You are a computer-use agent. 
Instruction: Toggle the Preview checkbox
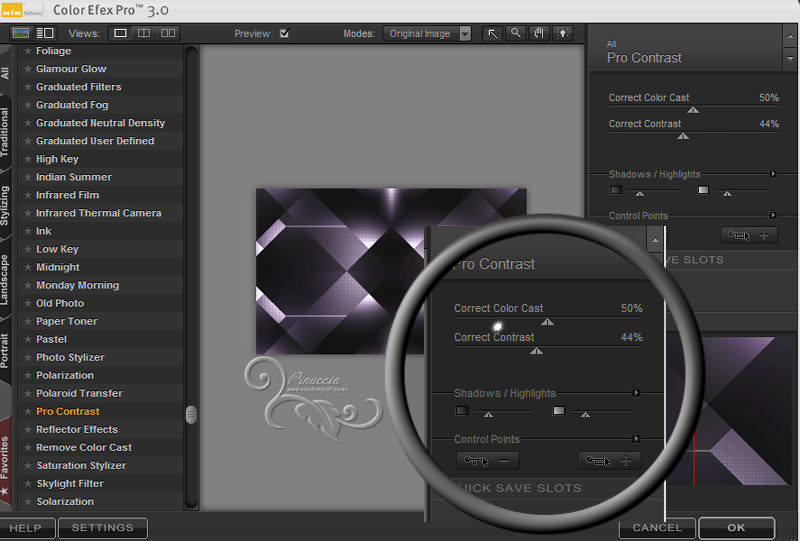click(x=285, y=33)
